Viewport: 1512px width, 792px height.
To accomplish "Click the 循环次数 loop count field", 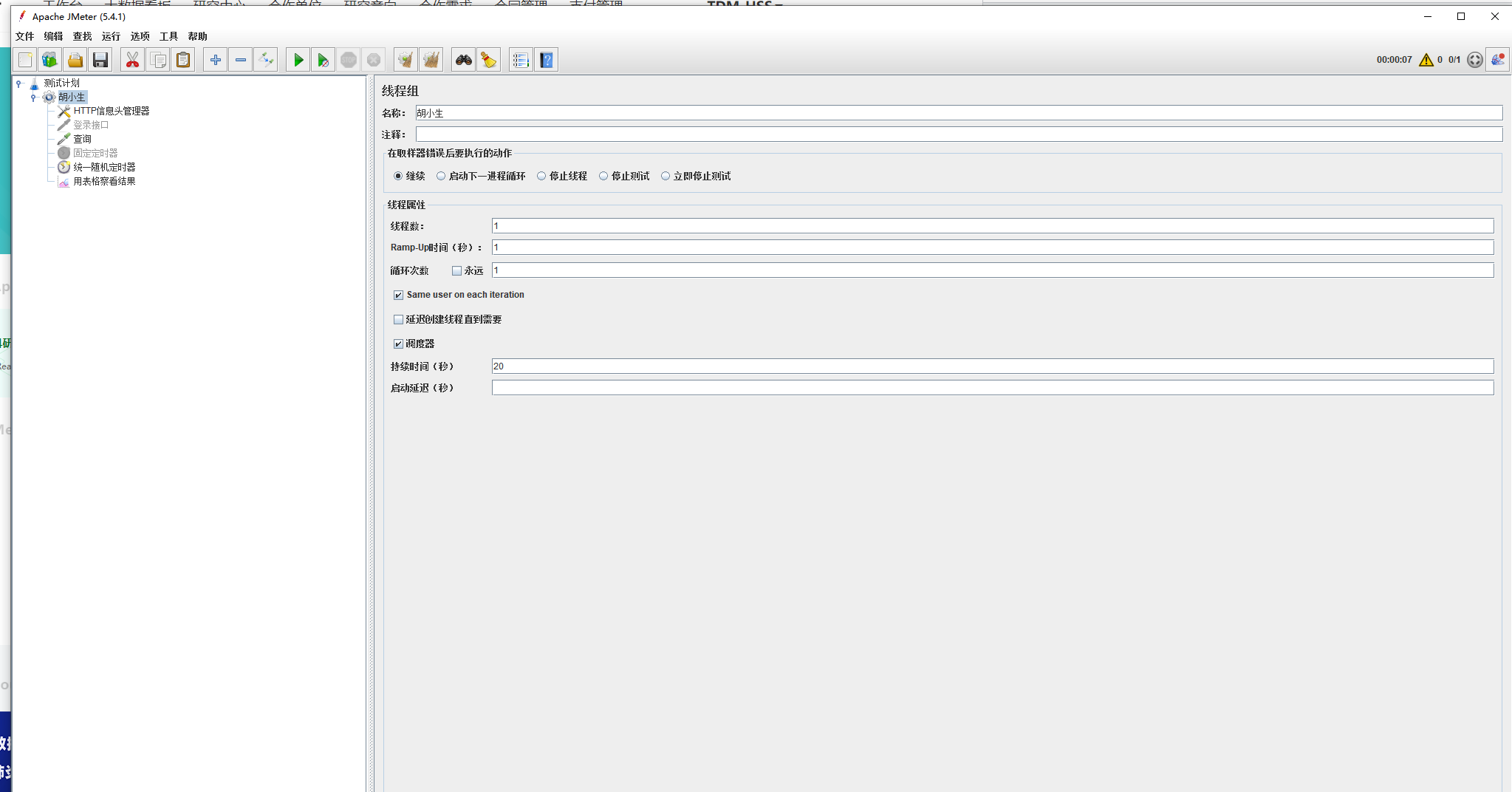I will [993, 270].
